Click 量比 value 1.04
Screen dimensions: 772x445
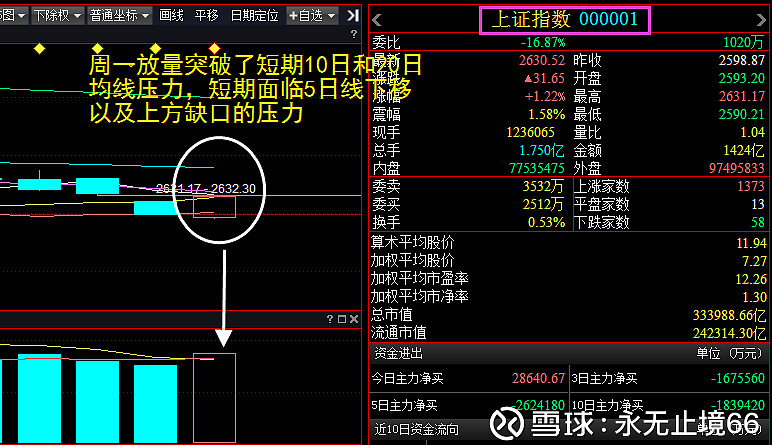coord(752,132)
